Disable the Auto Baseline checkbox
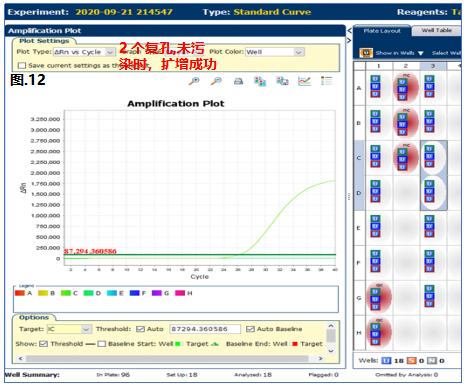Screen dimensions: 467x389 click(x=250, y=329)
